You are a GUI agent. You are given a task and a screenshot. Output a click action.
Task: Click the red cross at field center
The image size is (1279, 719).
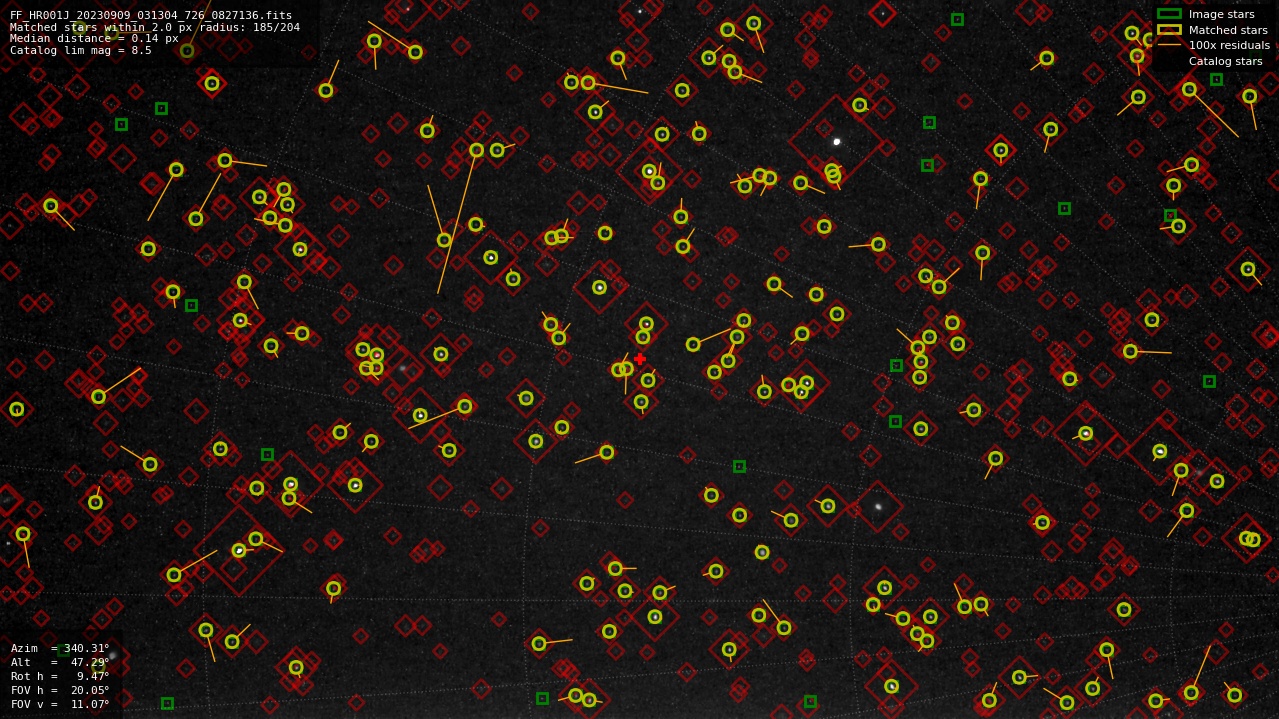640,359
